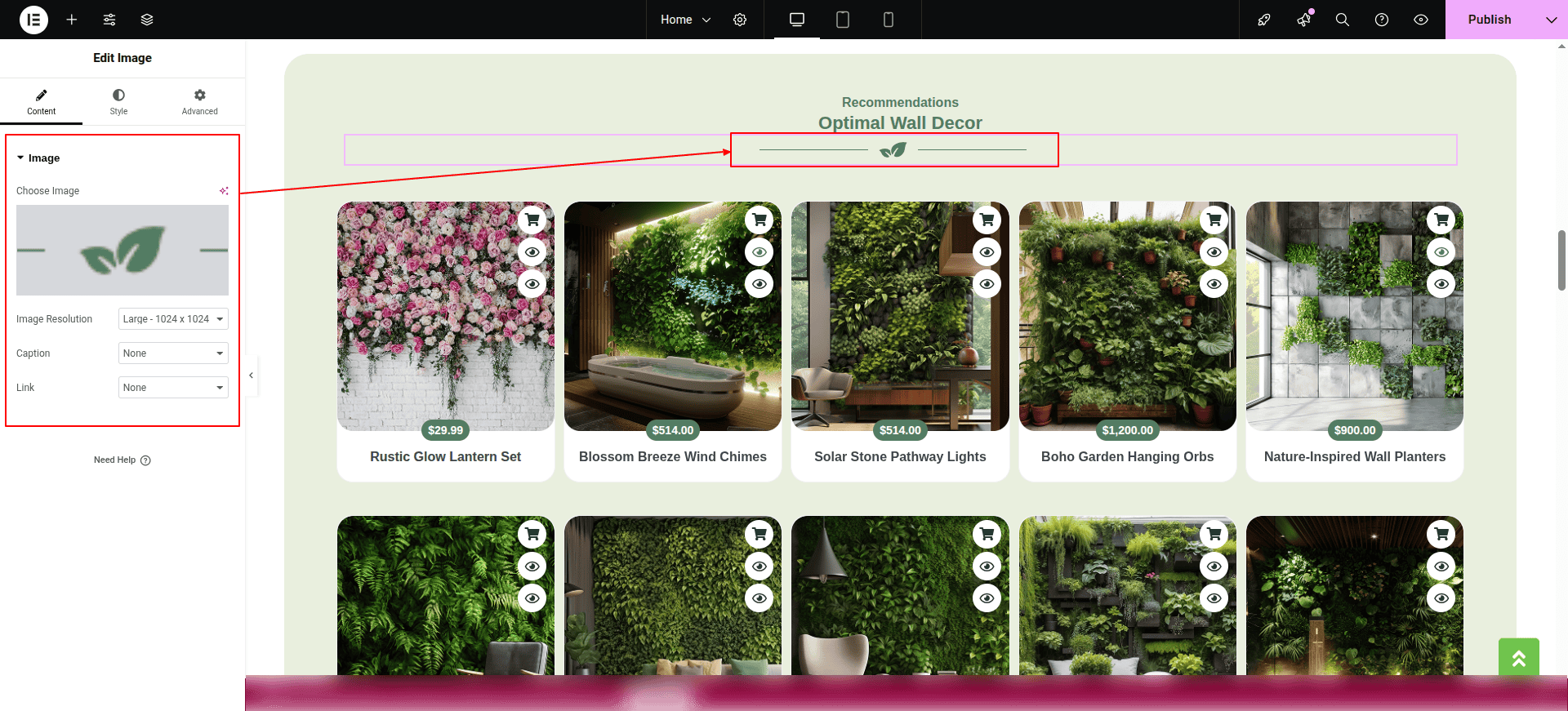Click lower eye icon on Rustic Glow Lantern Set

[x=532, y=283]
